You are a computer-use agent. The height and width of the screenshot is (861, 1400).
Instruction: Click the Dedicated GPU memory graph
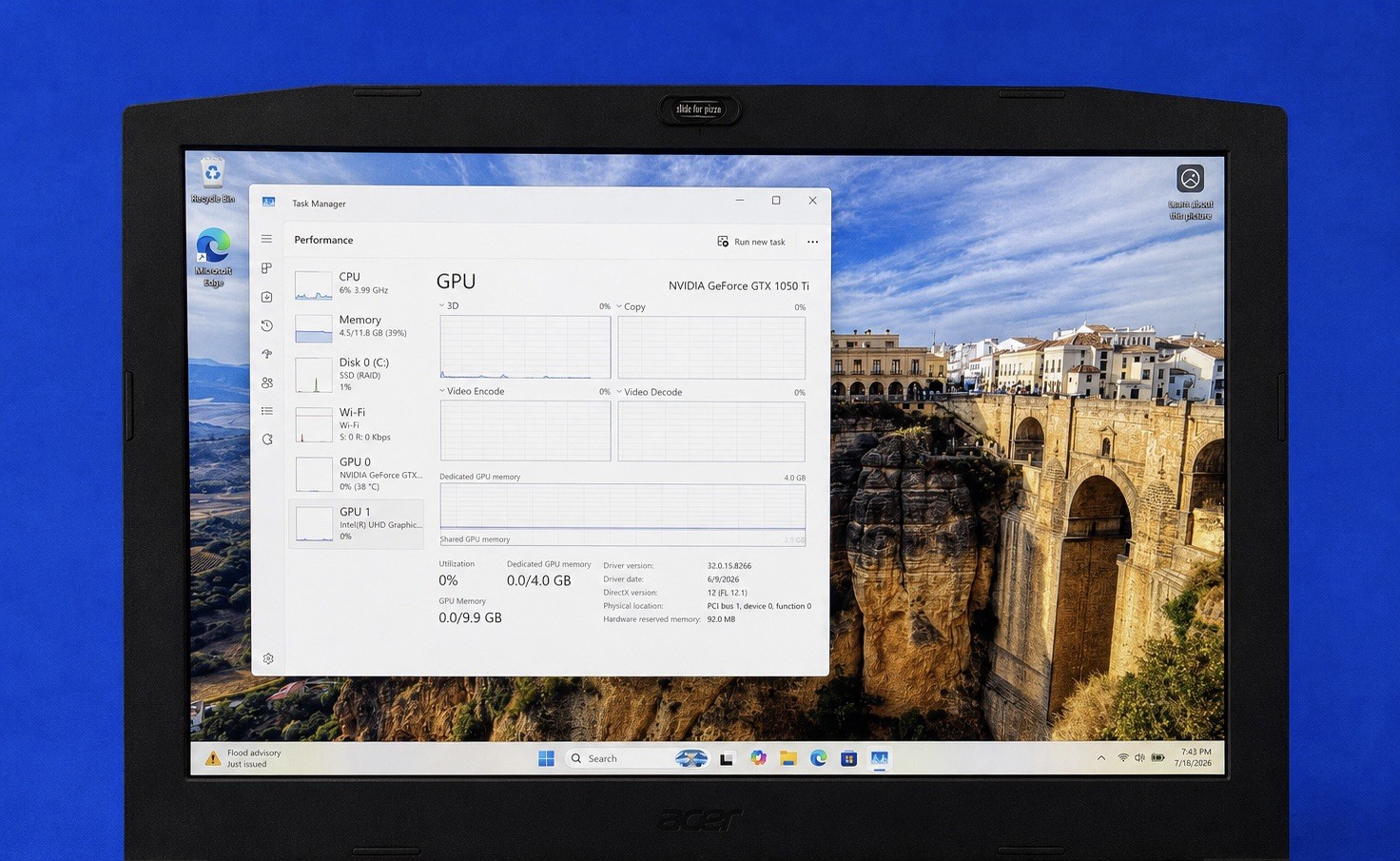623,514
